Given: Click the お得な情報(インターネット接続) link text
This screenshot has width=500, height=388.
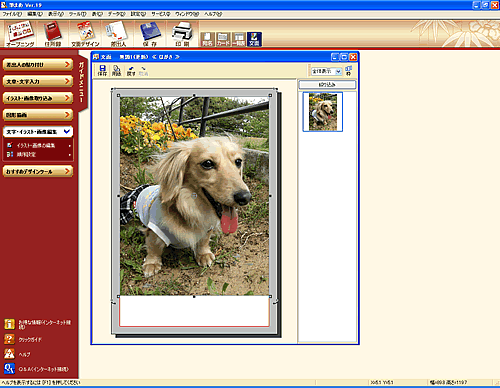Looking at the screenshot, I should pyautogui.click(x=44, y=324).
